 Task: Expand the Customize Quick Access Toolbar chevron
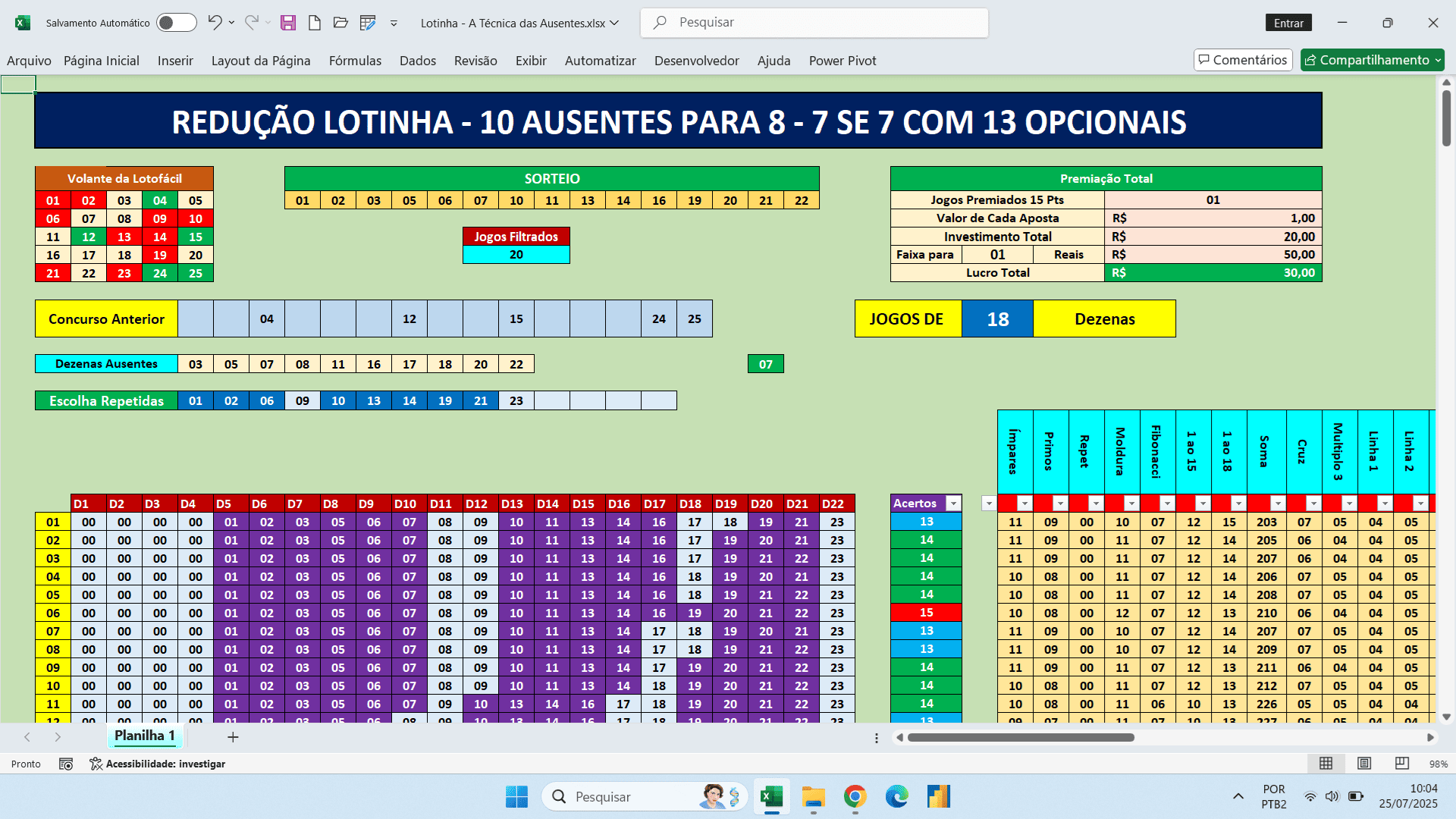coord(394,24)
